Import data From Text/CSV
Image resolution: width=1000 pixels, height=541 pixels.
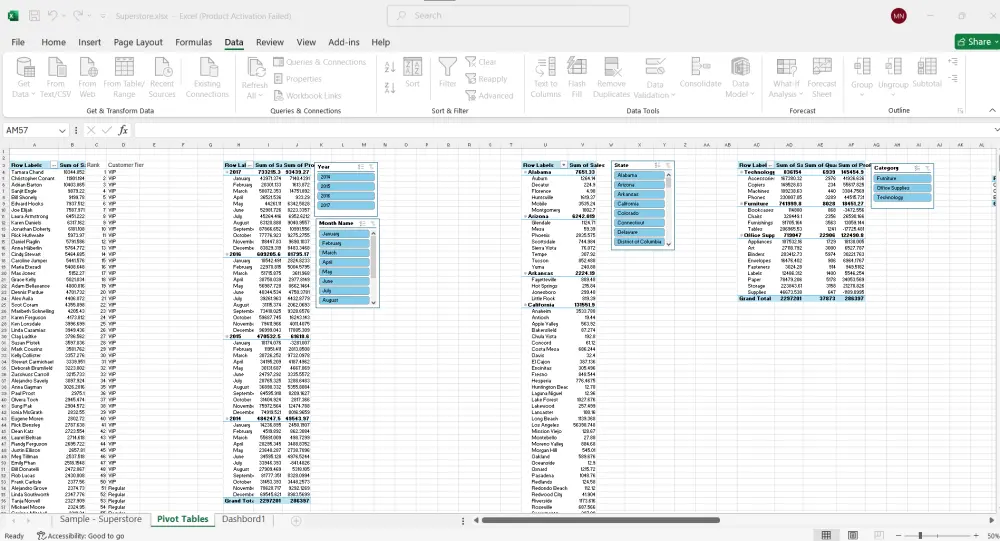tap(55, 77)
